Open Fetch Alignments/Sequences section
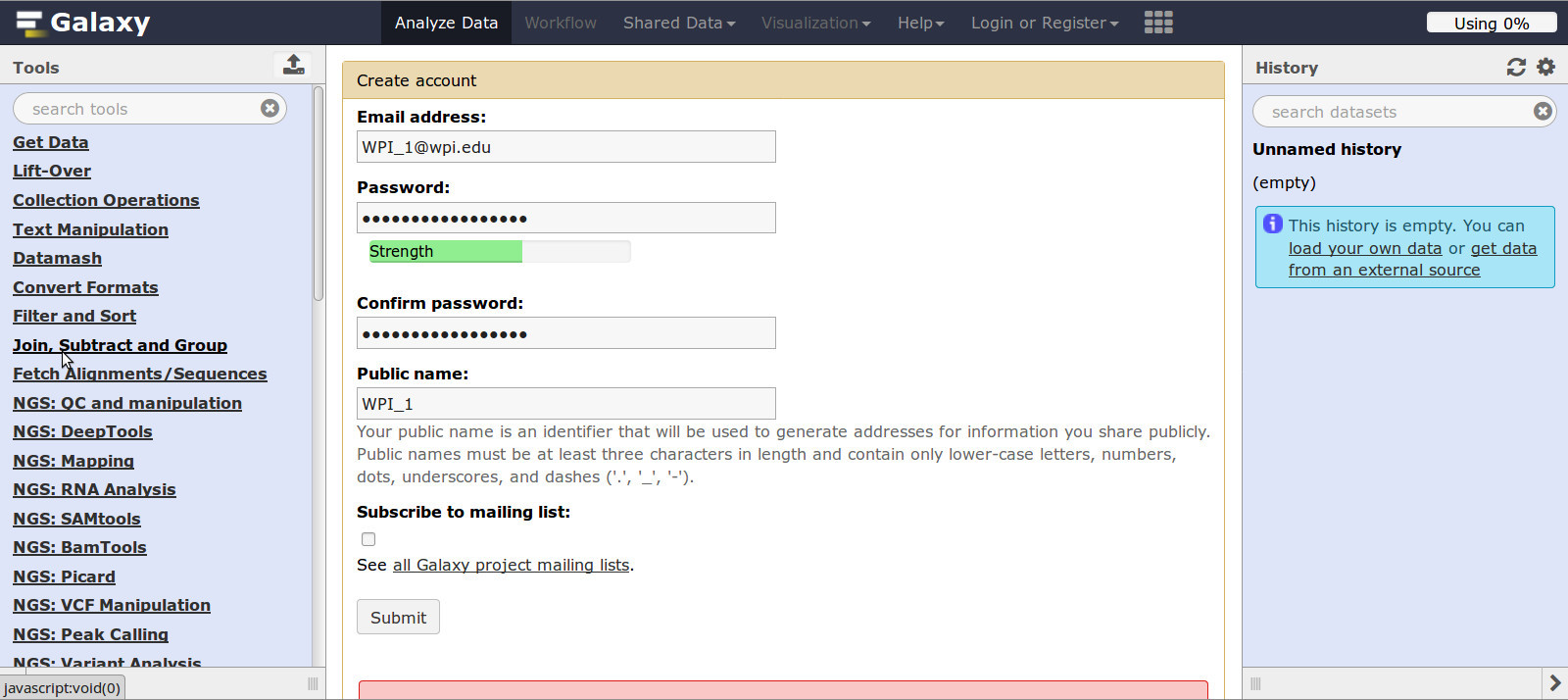The image size is (1568, 700). pyautogui.click(x=140, y=374)
